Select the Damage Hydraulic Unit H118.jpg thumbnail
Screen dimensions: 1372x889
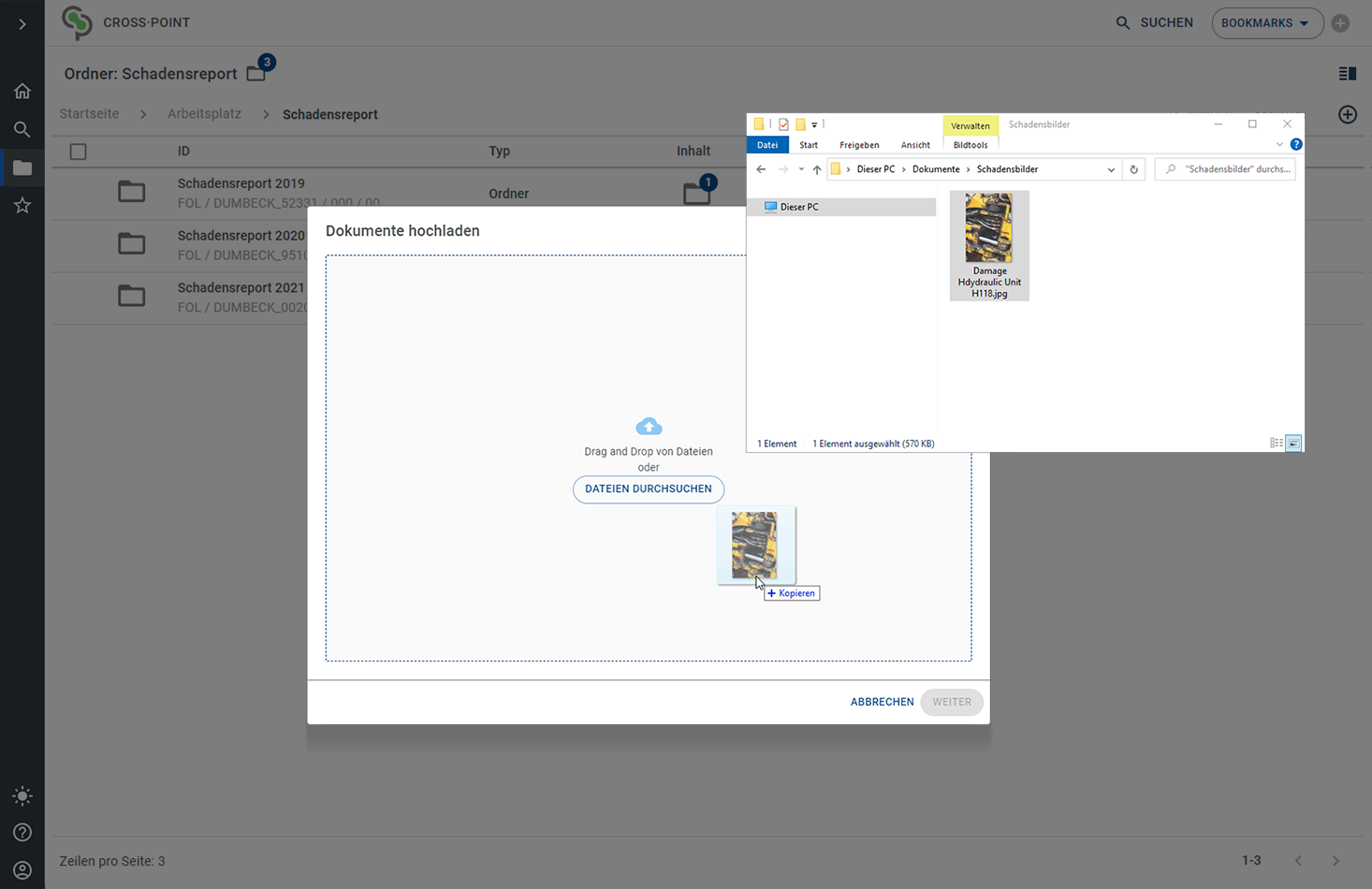(989, 245)
